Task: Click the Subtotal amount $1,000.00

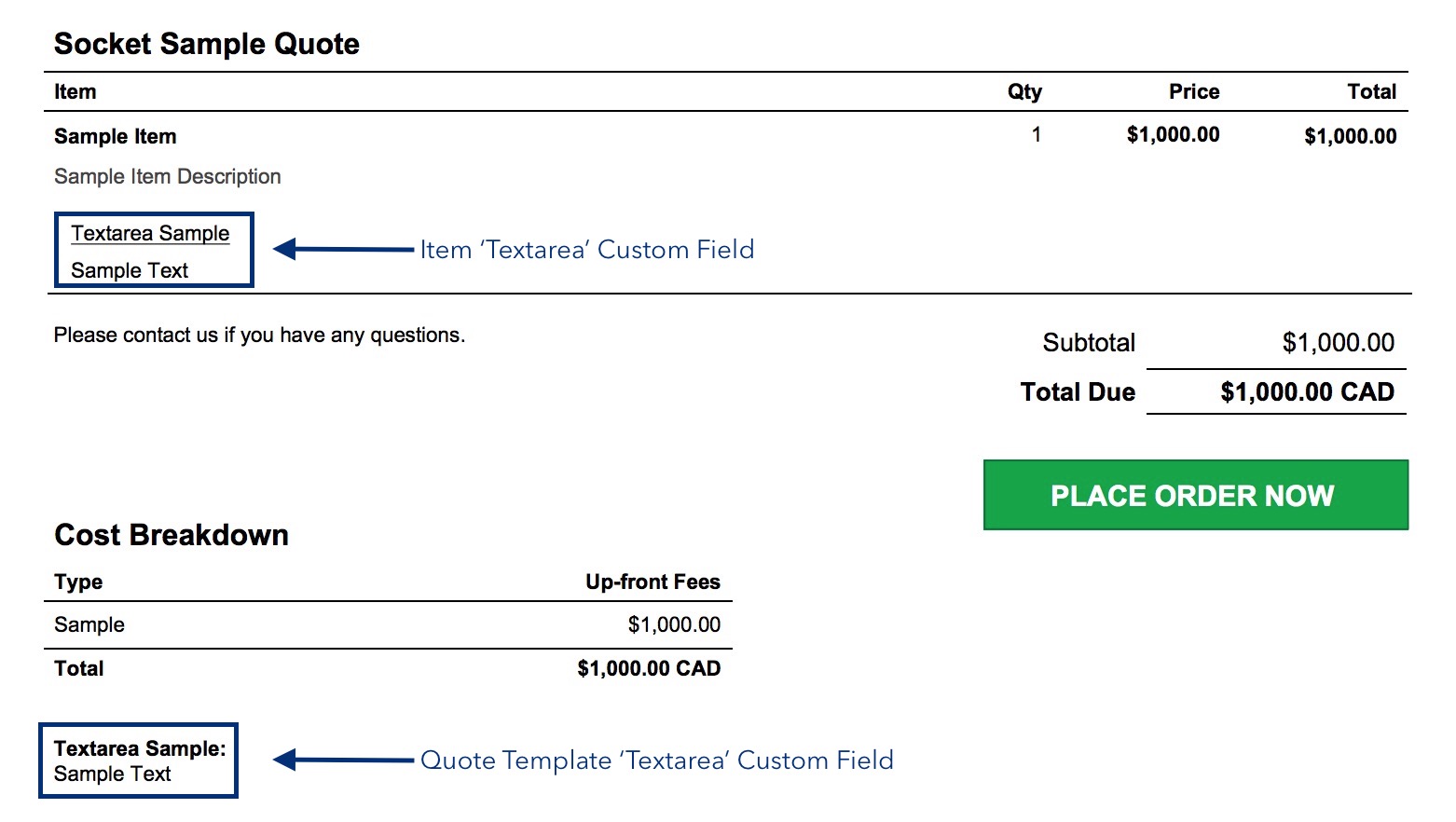Action: [1339, 343]
